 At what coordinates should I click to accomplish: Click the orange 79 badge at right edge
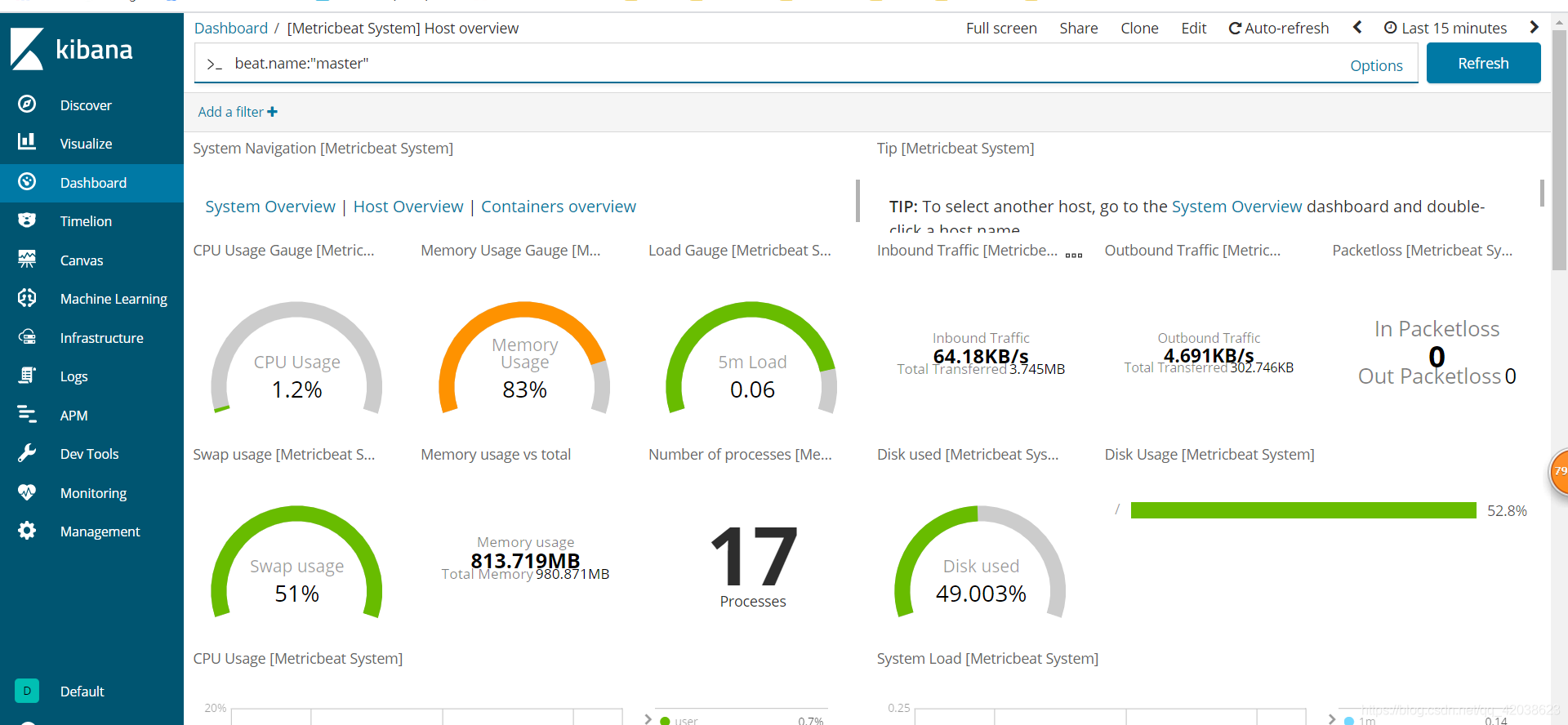tap(1559, 471)
